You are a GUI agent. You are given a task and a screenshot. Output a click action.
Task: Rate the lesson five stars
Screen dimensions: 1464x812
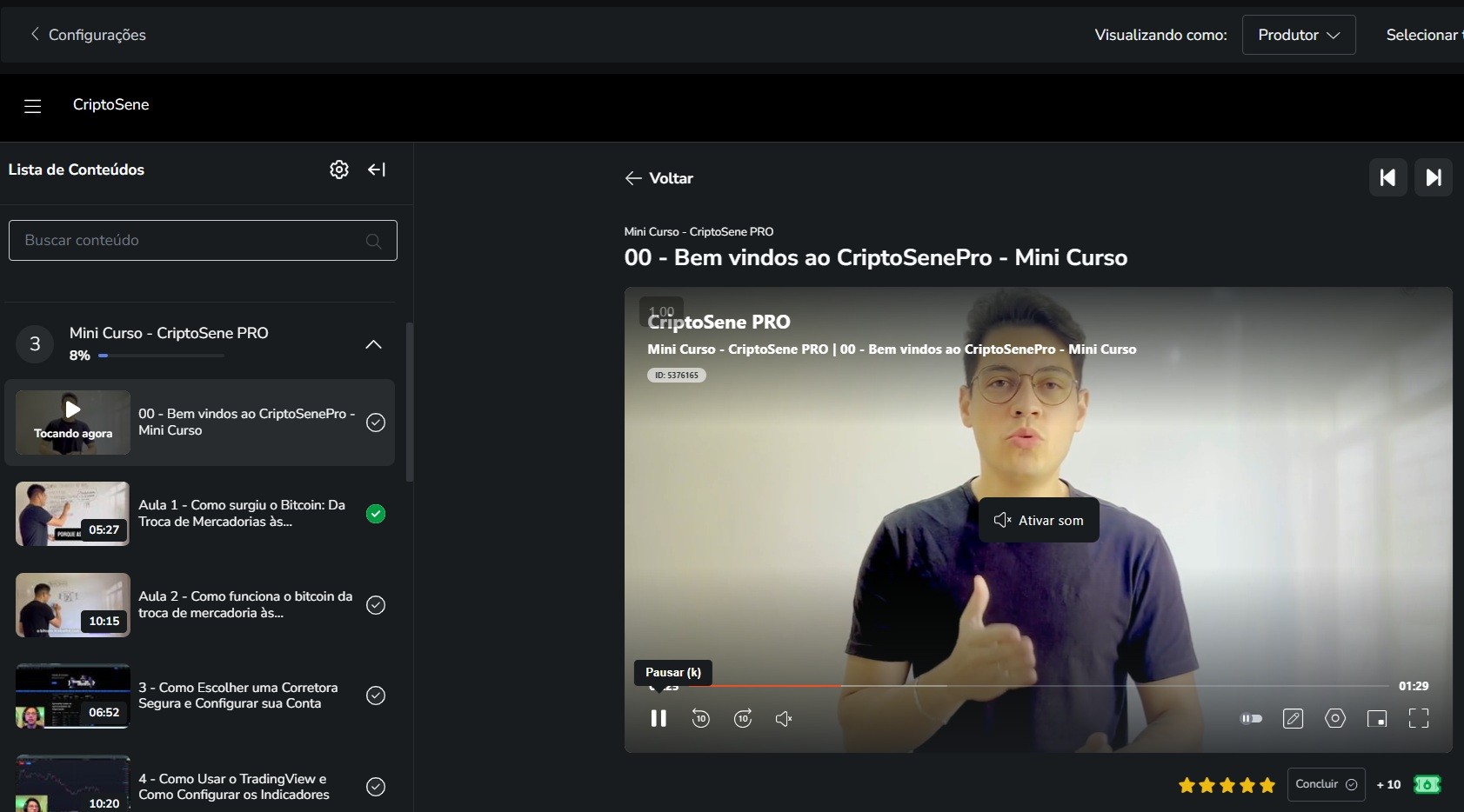click(1267, 785)
